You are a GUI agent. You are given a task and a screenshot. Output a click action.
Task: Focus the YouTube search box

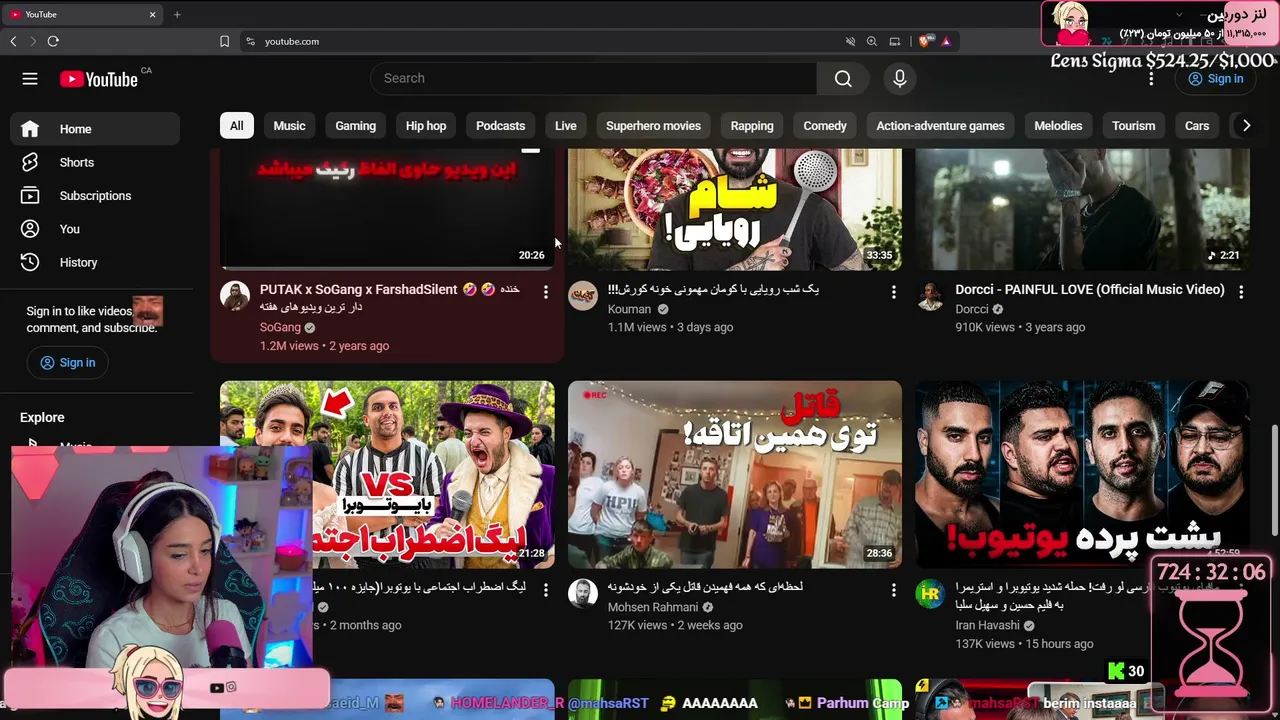[593, 79]
